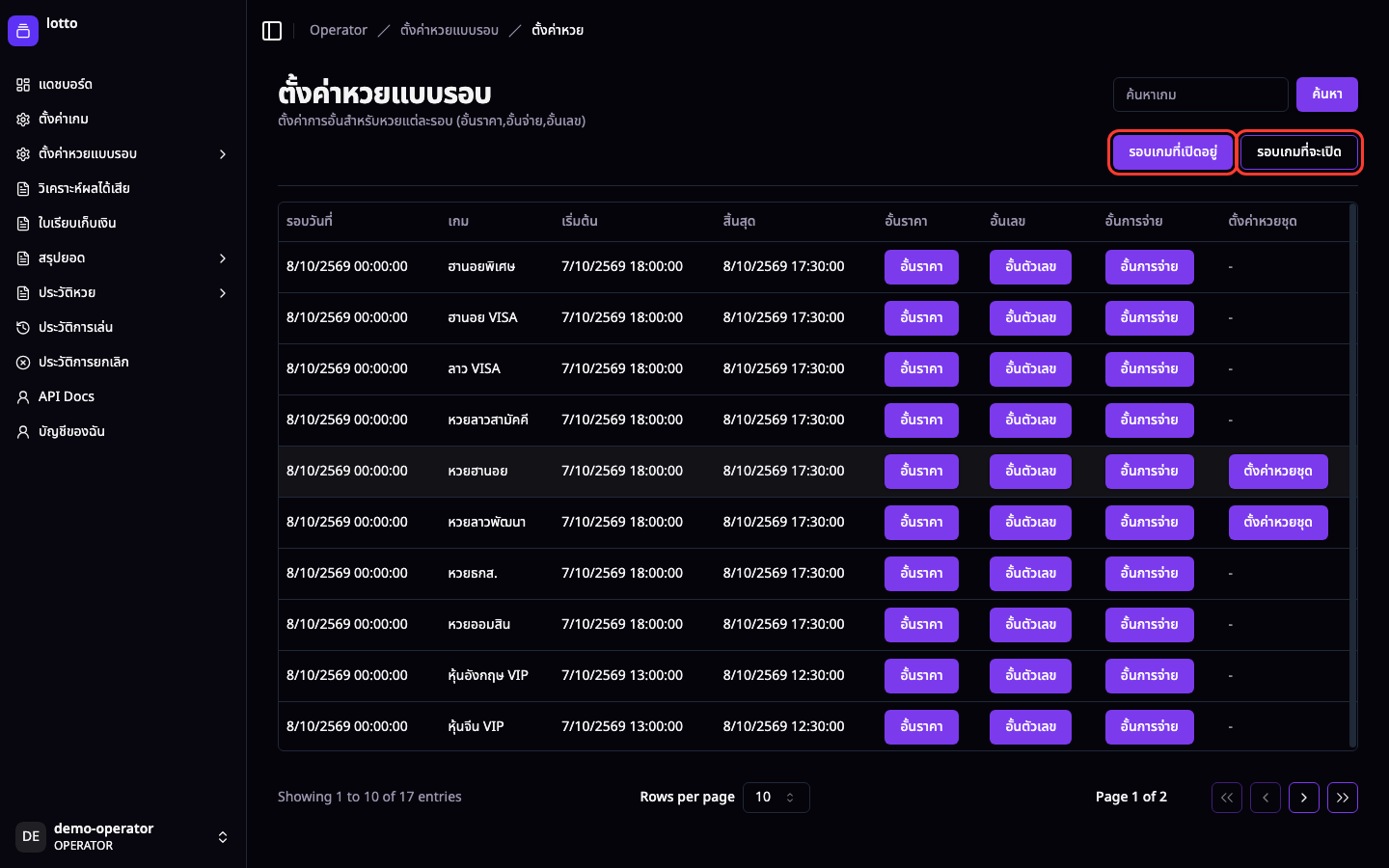This screenshot has height=868, width=1389.
Task: Open rows per page dropdown
Action: pyautogui.click(x=776, y=798)
